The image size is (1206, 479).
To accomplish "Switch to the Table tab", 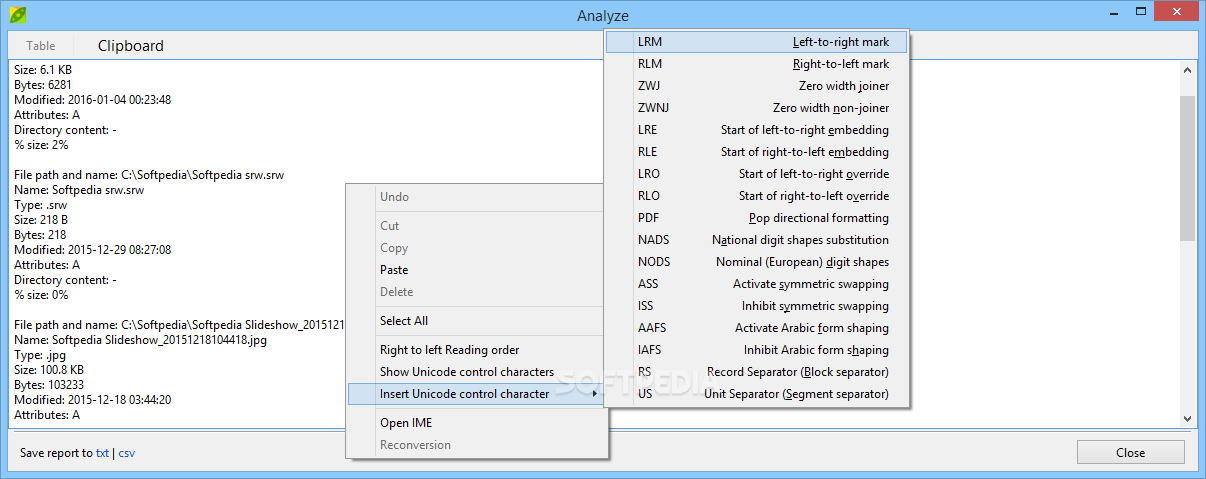I will 41,46.
